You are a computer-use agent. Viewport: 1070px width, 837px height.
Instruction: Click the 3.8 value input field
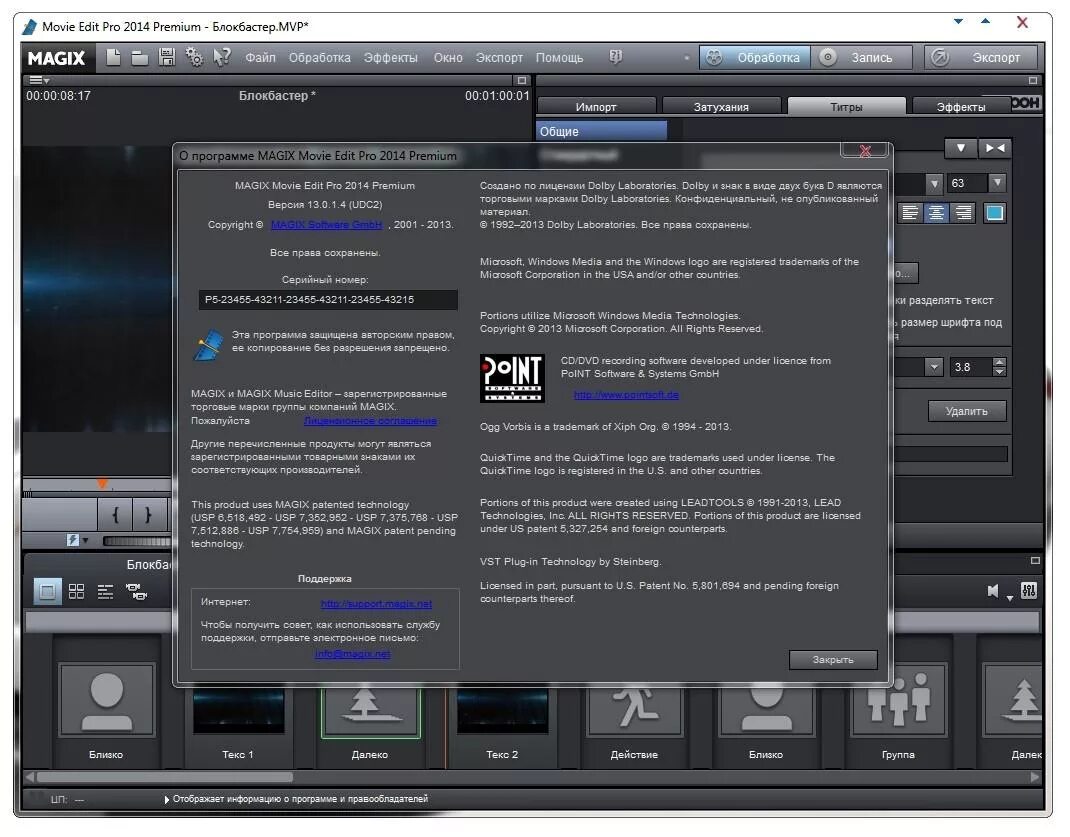[x=970, y=367]
